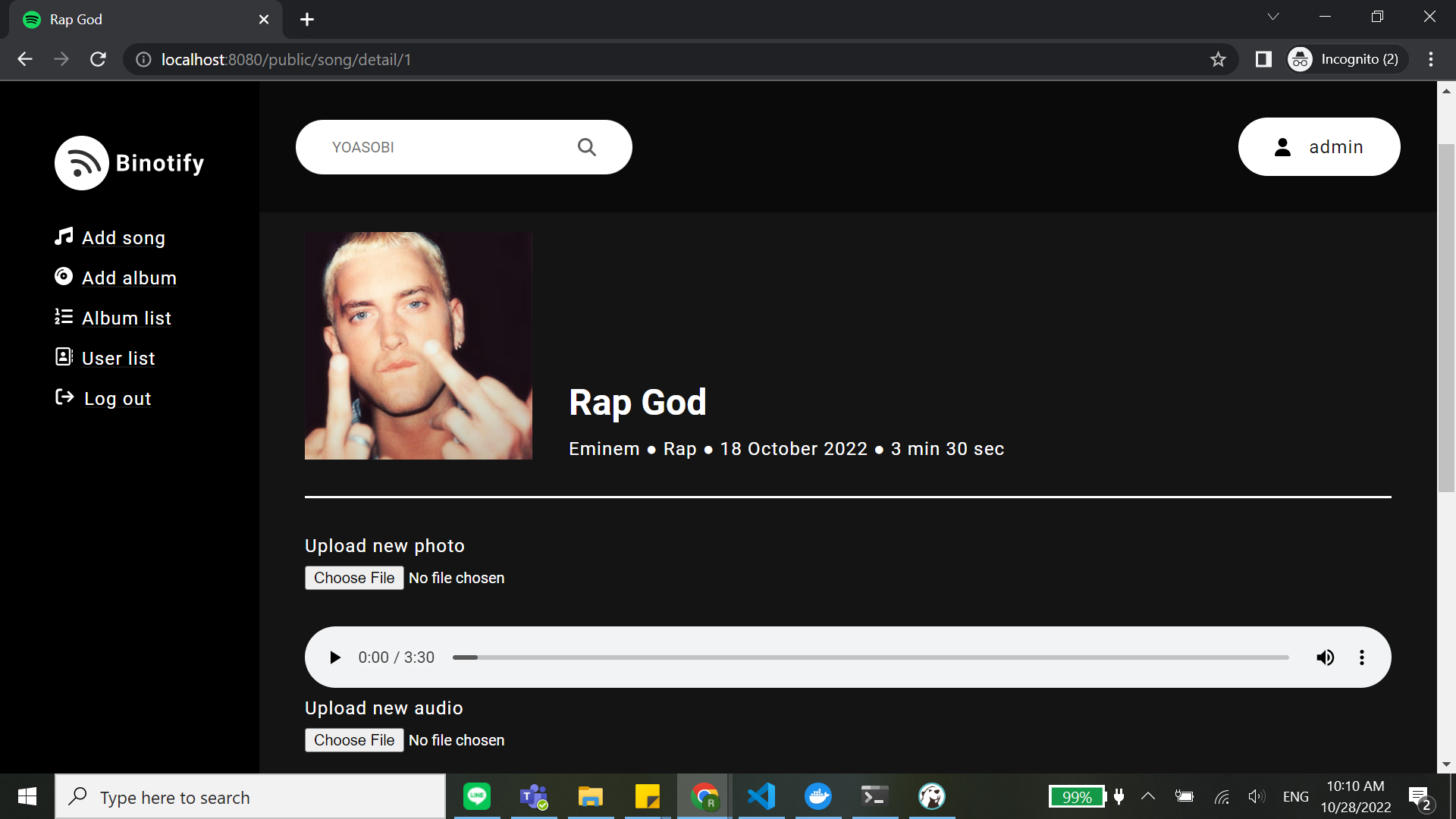Open Chrome's three-dot menu
The image size is (1456, 819).
tap(1431, 59)
